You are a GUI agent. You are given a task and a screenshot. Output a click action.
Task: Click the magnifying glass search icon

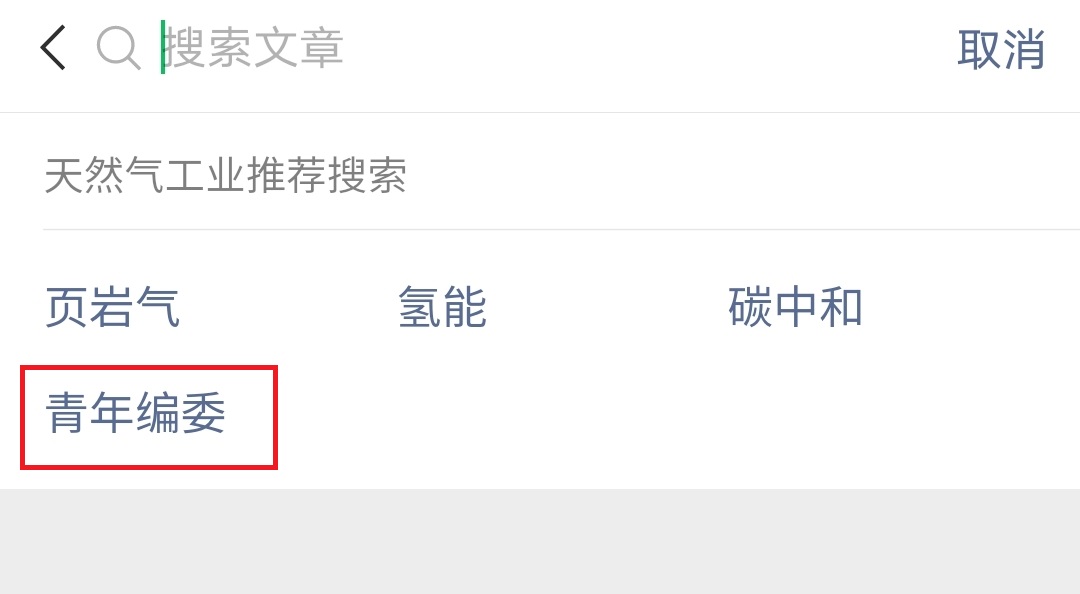(x=118, y=48)
